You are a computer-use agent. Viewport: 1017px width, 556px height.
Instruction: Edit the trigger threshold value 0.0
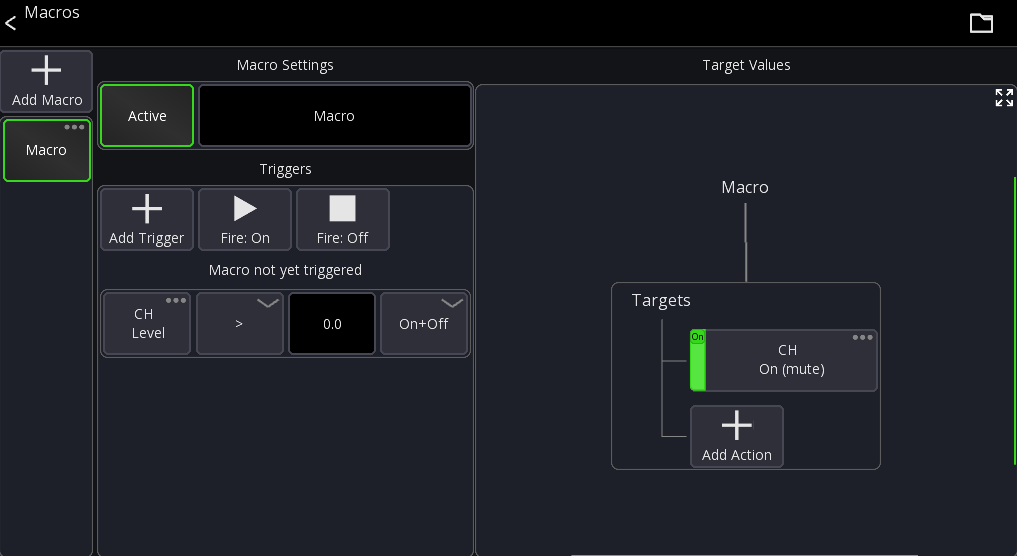click(332, 324)
